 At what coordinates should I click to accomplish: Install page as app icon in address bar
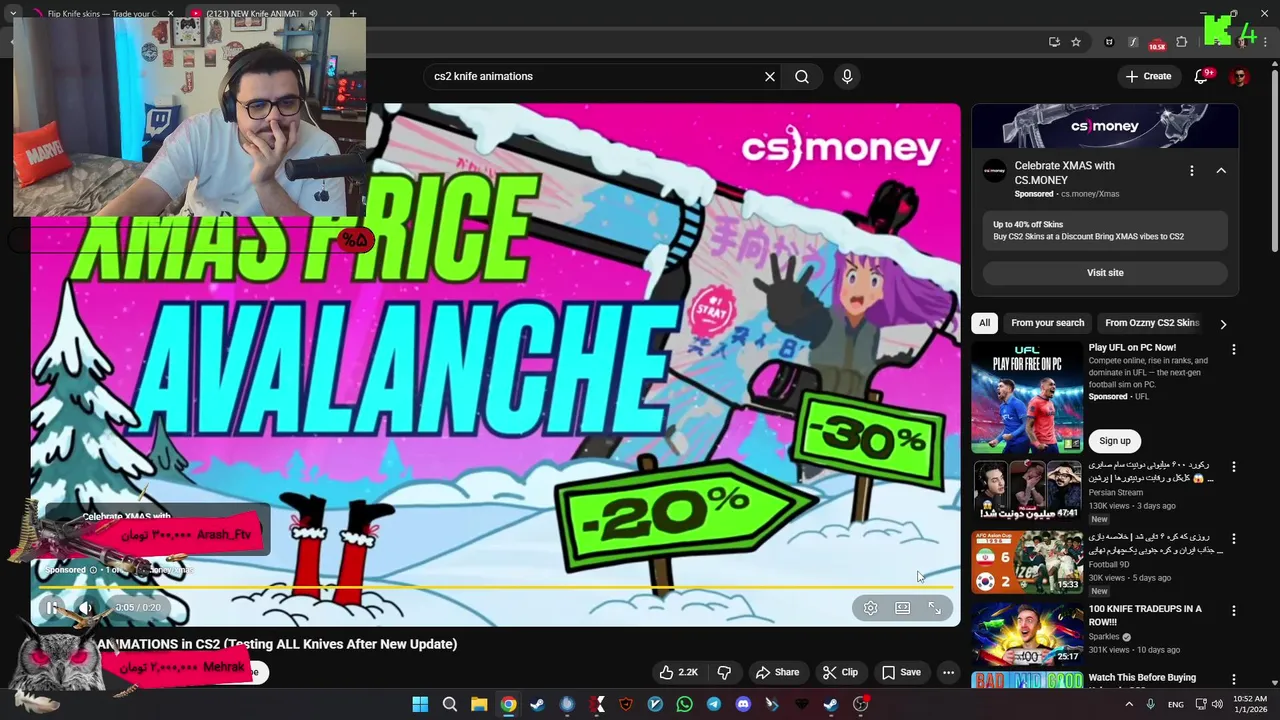coord(1054,42)
